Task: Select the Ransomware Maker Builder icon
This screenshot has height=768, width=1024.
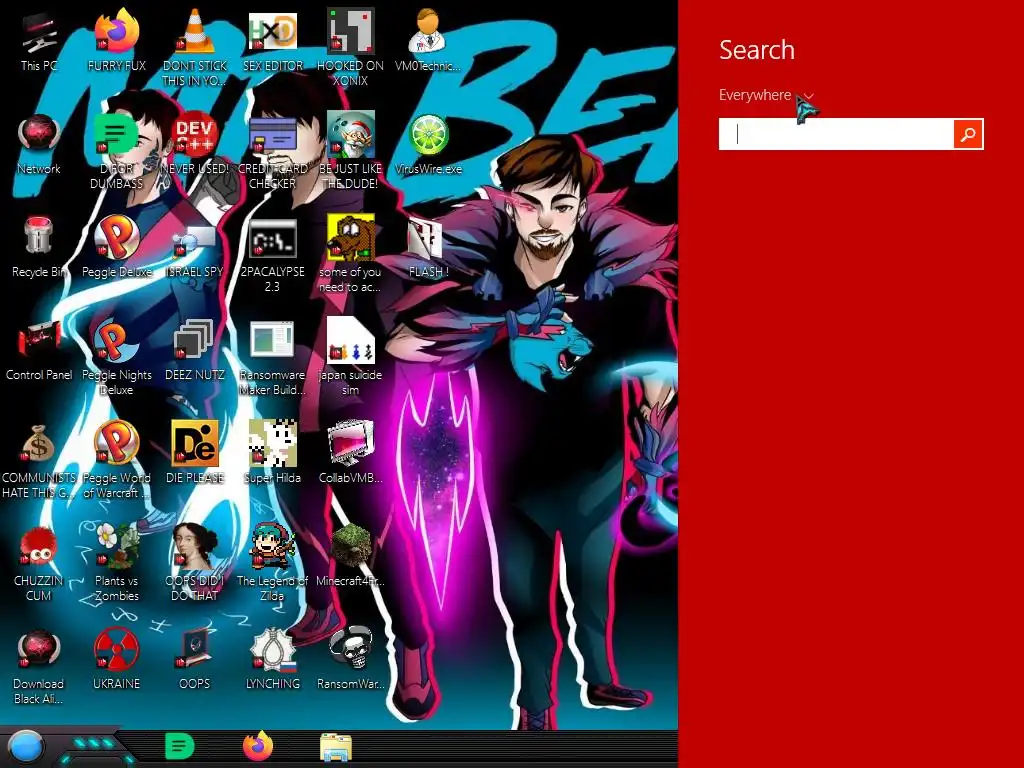Action: [272, 340]
